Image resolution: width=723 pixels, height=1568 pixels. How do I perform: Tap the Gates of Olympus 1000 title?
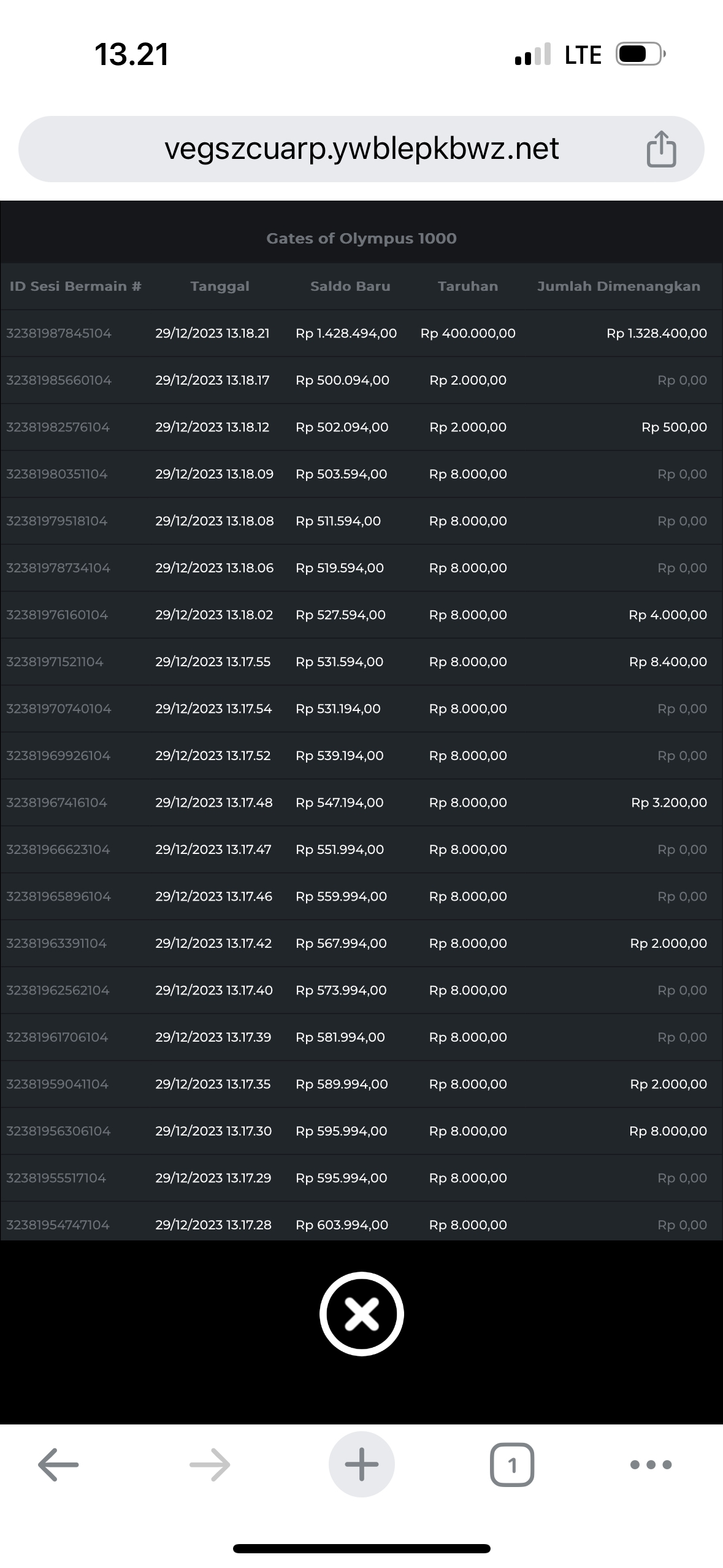pyautogui.click(x=361, y=239)
